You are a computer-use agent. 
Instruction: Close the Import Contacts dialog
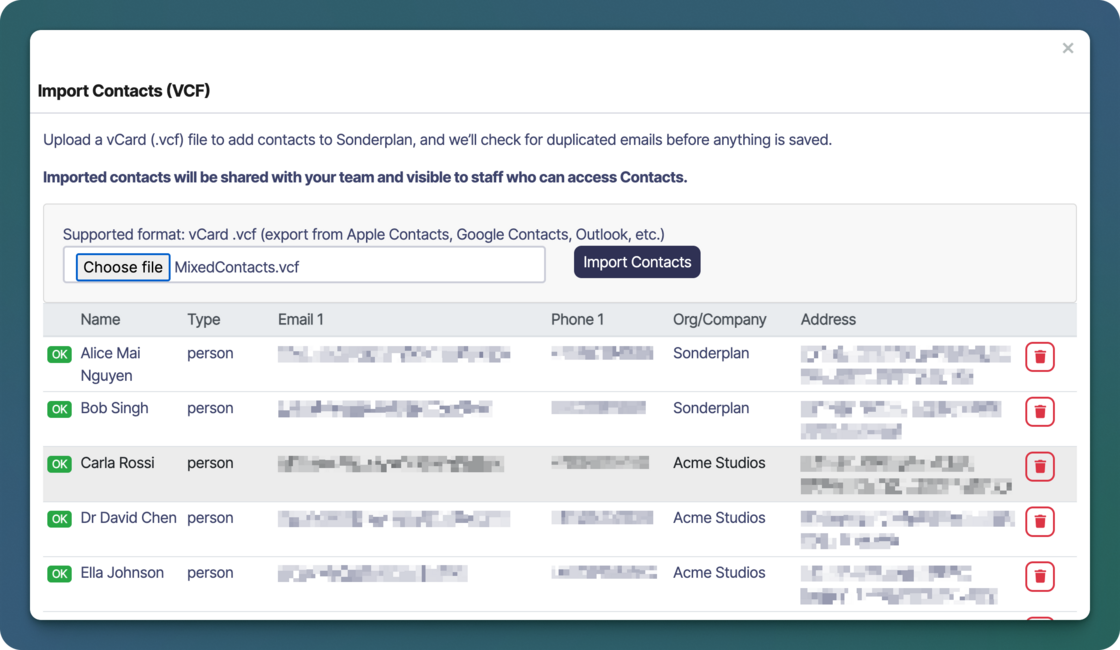[x=1068, y=47]
